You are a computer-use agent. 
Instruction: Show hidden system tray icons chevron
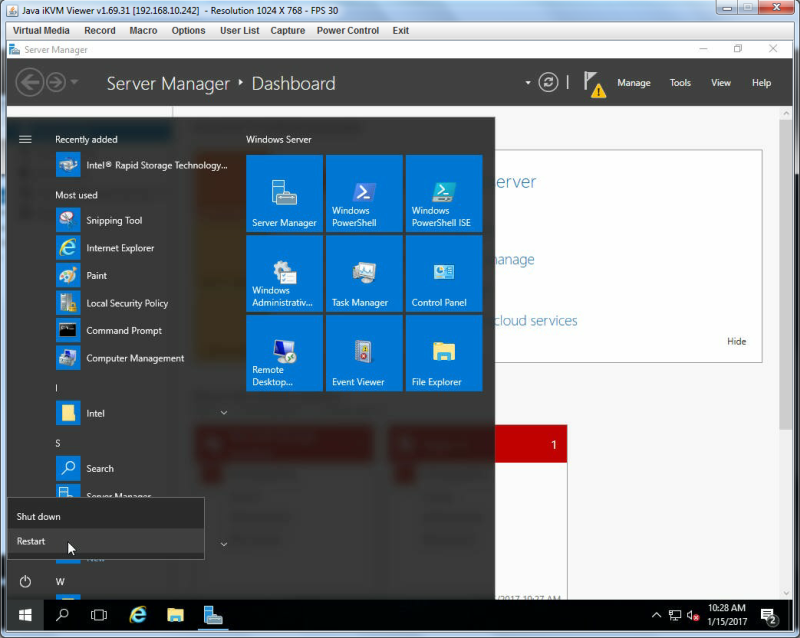click(656, 615)
